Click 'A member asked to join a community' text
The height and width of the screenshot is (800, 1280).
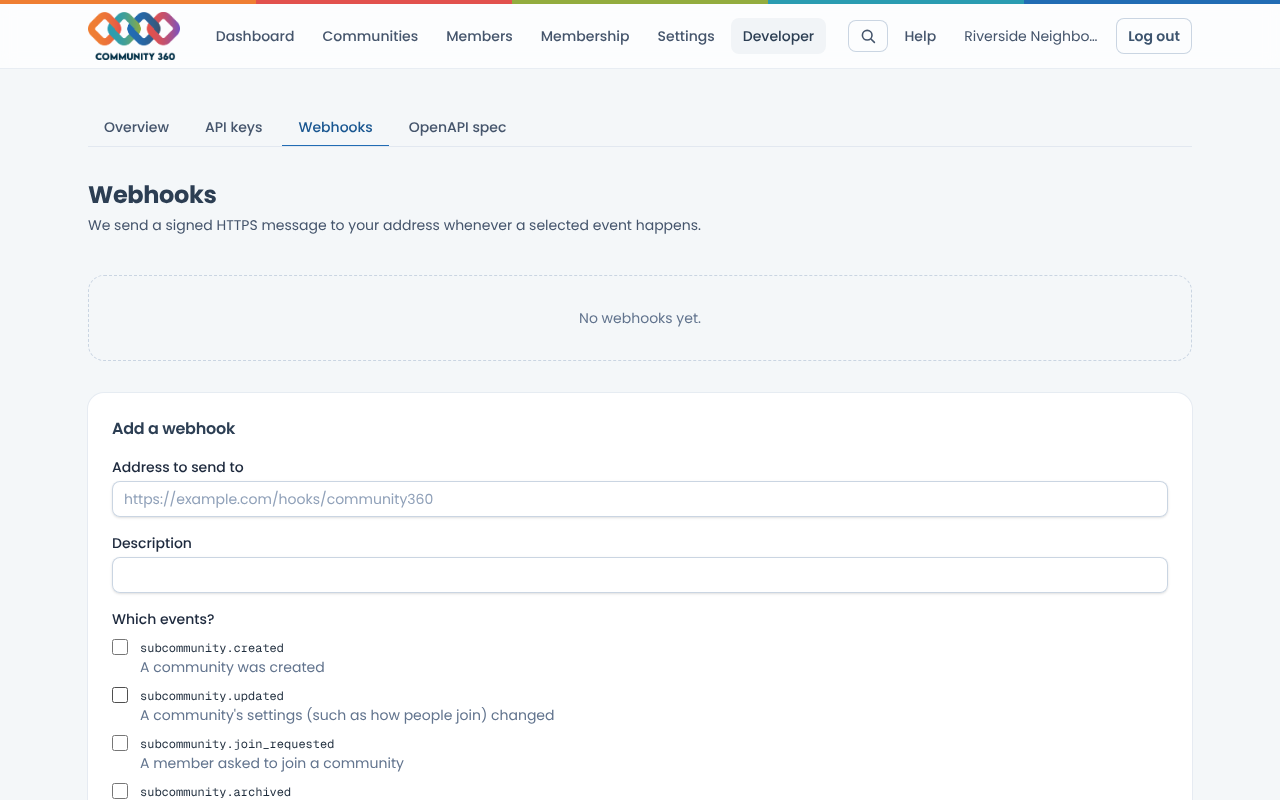tap(272, 763)
